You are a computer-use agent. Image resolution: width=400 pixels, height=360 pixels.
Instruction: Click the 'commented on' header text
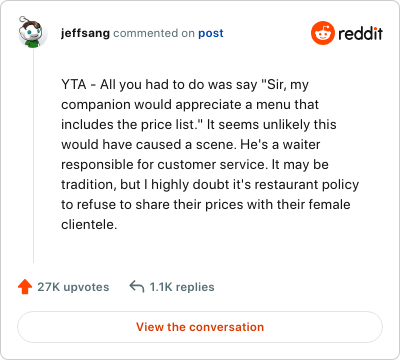click(154, 33)
